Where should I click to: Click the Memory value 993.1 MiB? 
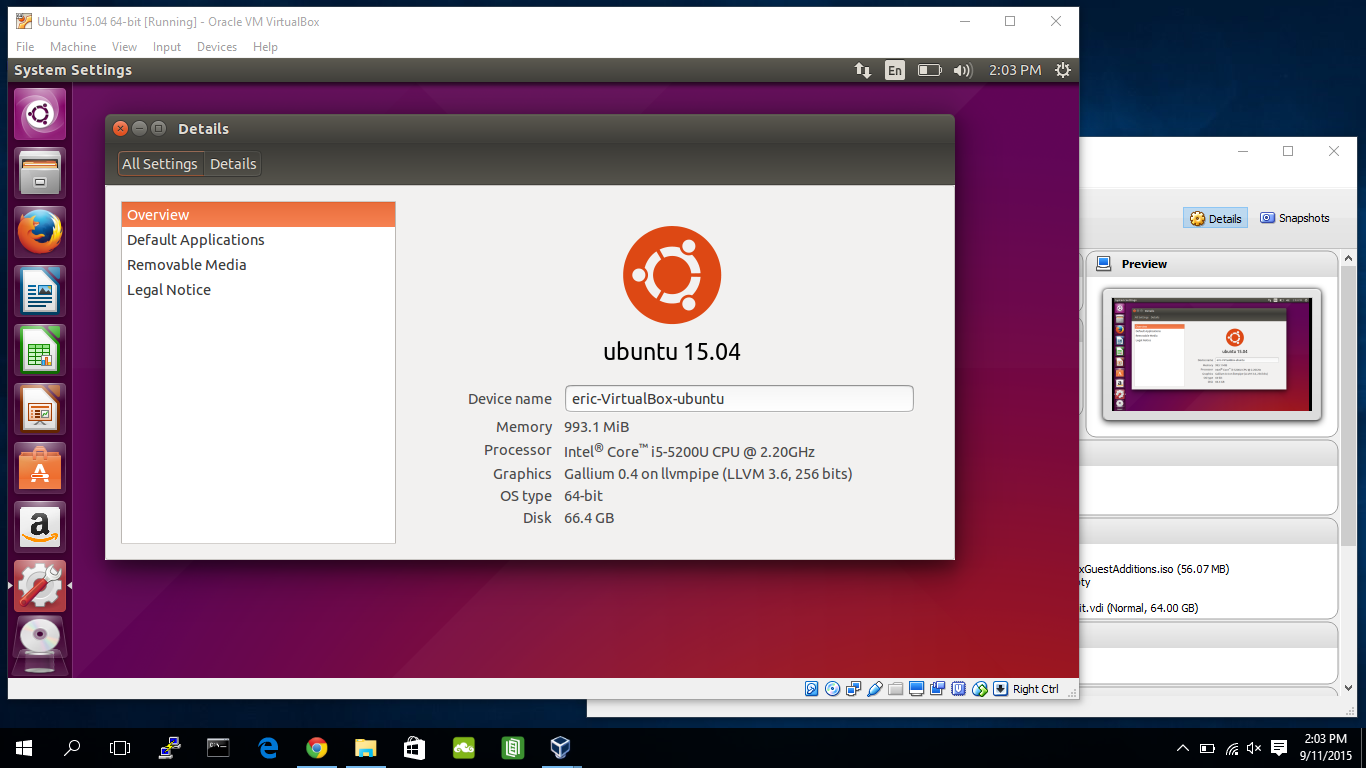pyautogui.click(x=597, y=427)
